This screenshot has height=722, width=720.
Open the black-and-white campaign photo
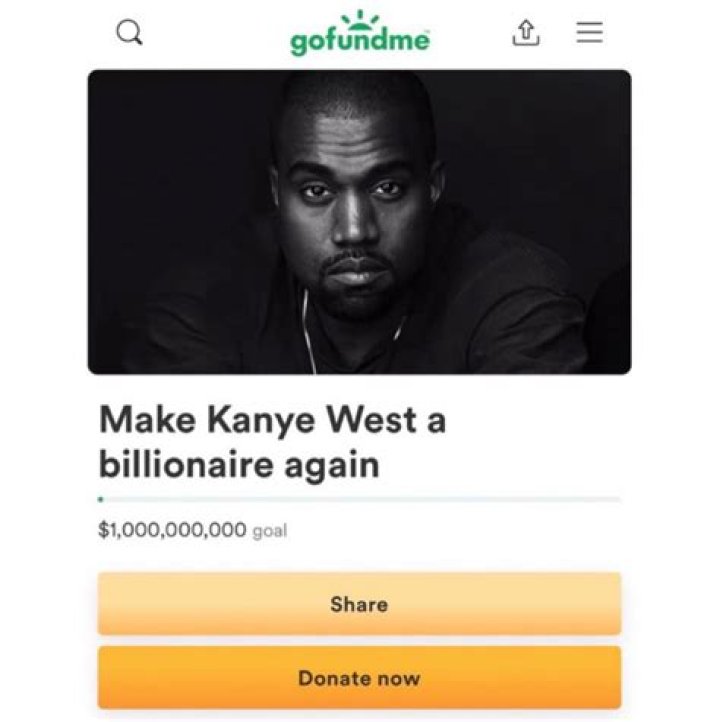point(360,222)
